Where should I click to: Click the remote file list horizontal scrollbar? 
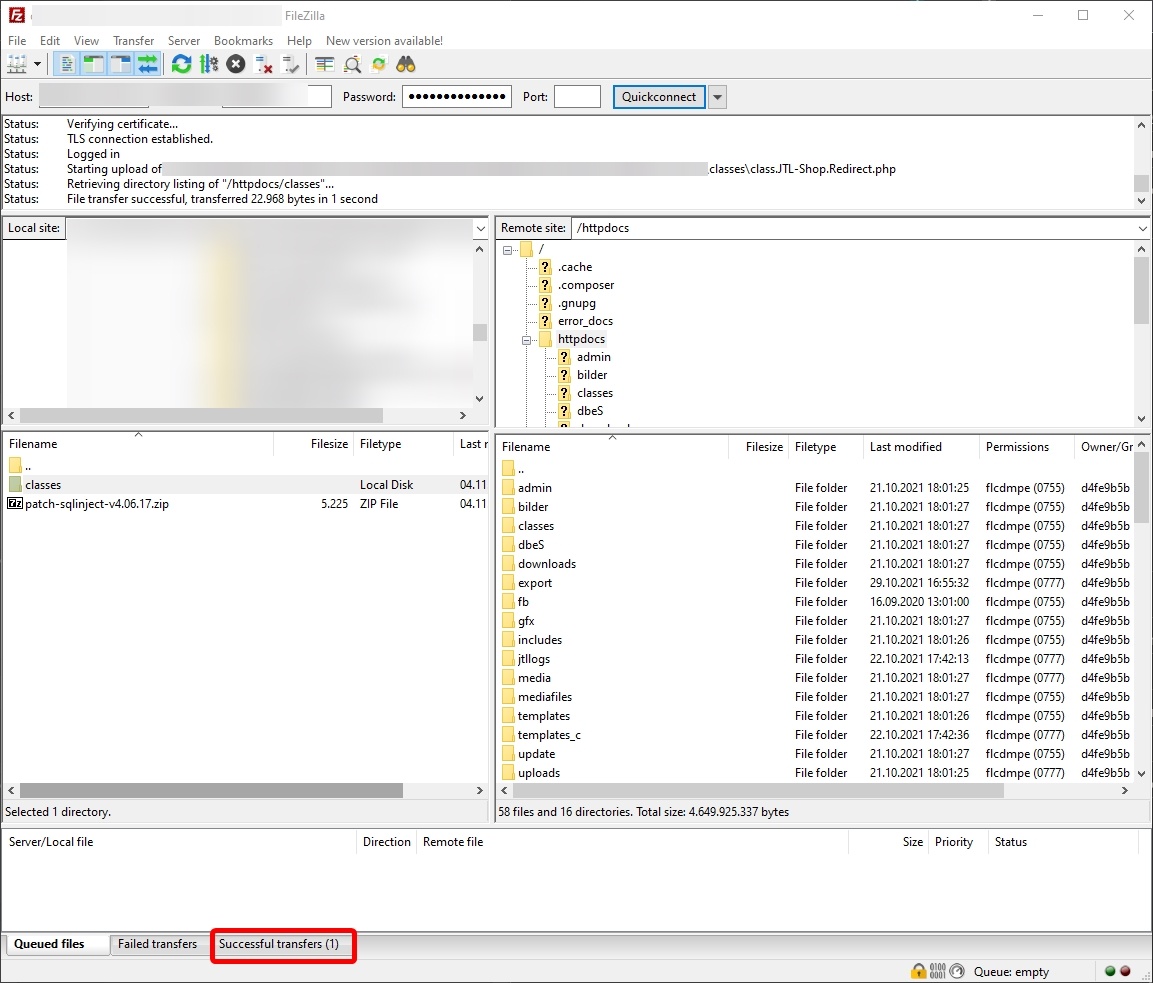coord(750,791)
